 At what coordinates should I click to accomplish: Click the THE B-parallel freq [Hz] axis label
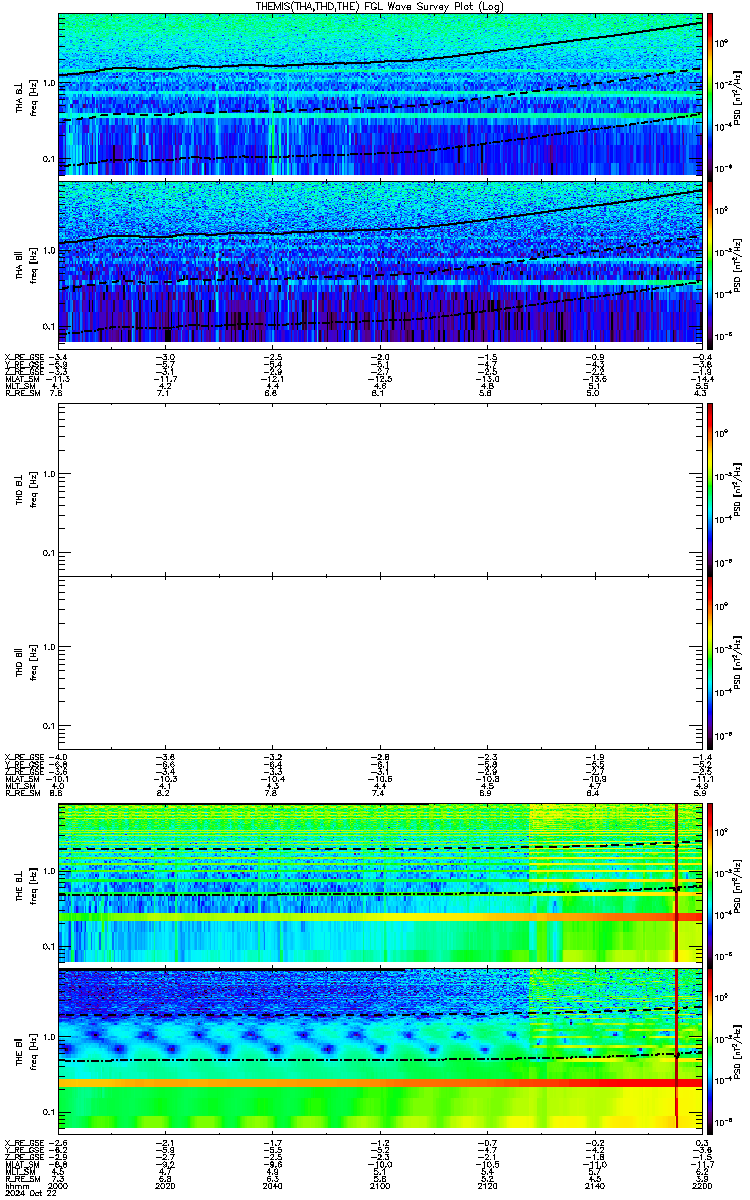(x=32, y=1049)
